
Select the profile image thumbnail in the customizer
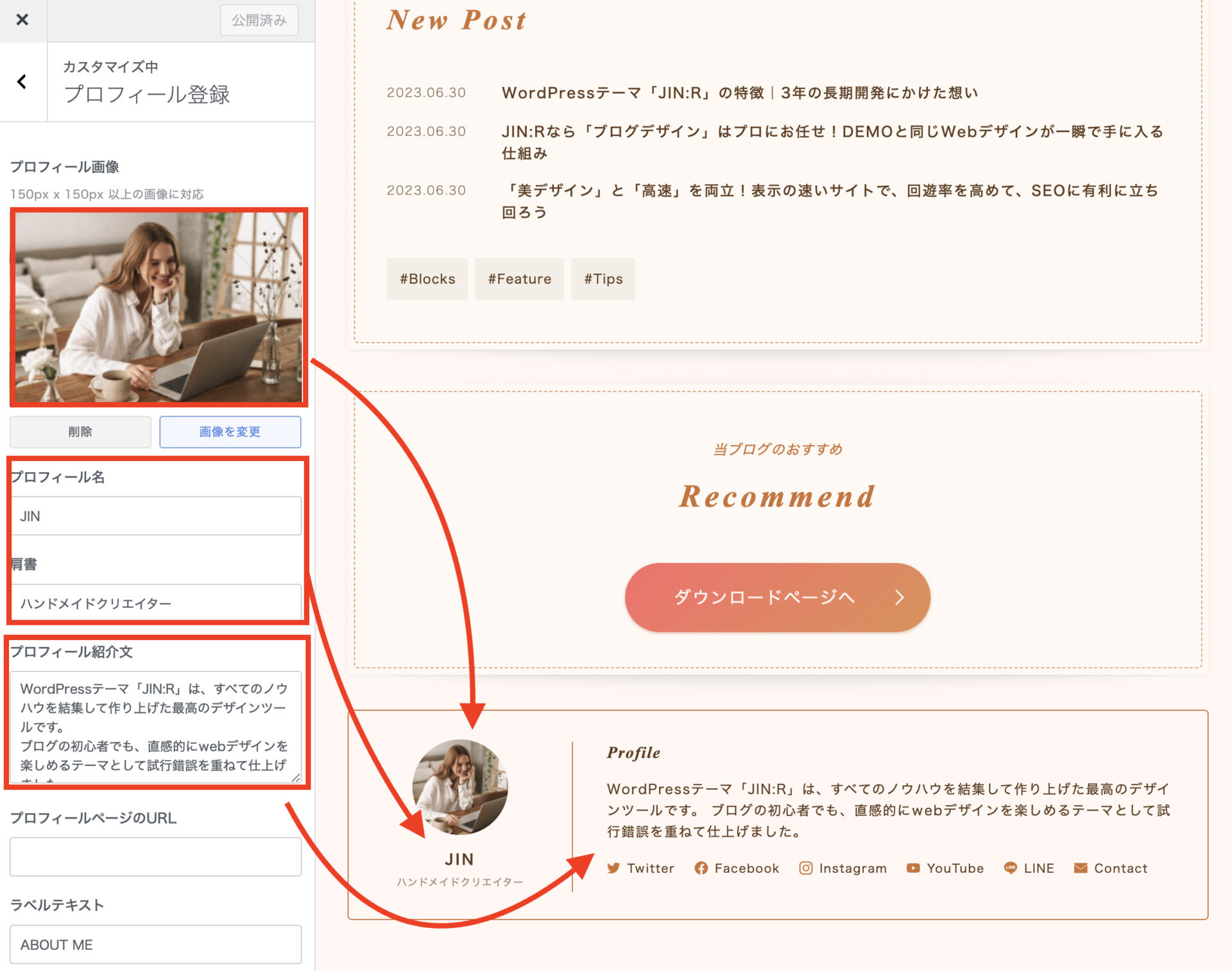tap(158, 307)
